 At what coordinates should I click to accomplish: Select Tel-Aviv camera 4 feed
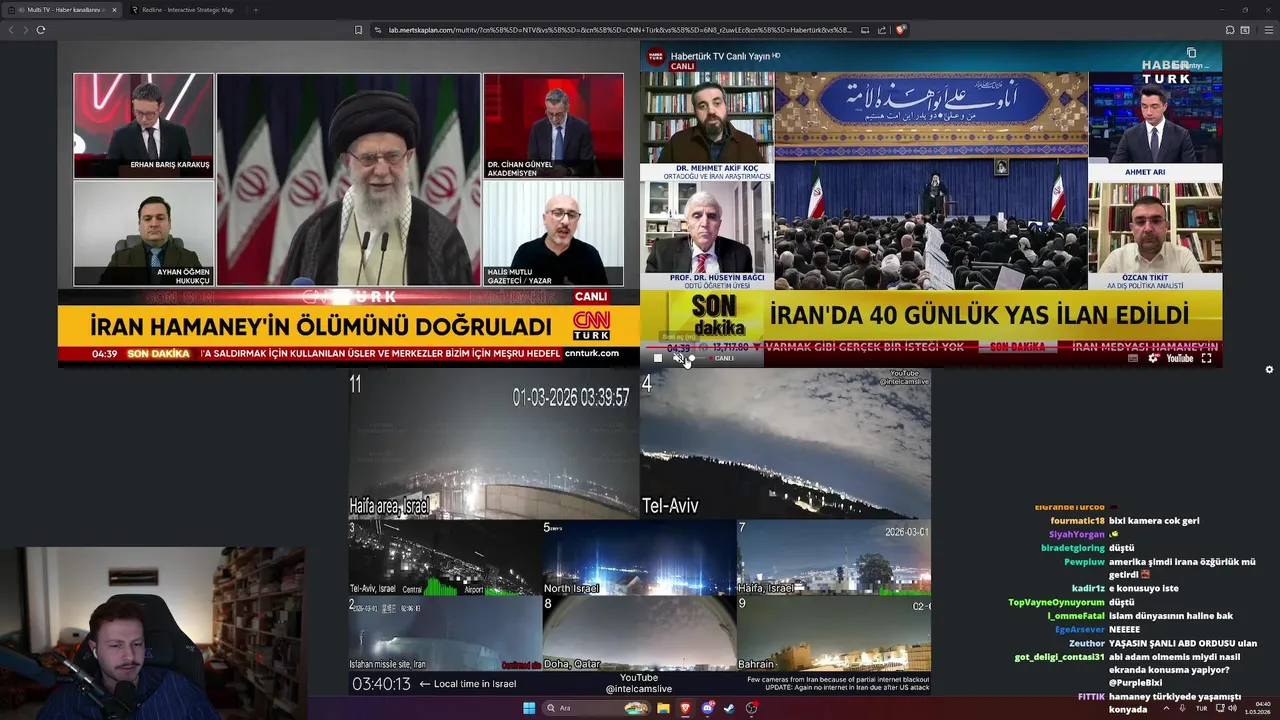tap(785, 445)
